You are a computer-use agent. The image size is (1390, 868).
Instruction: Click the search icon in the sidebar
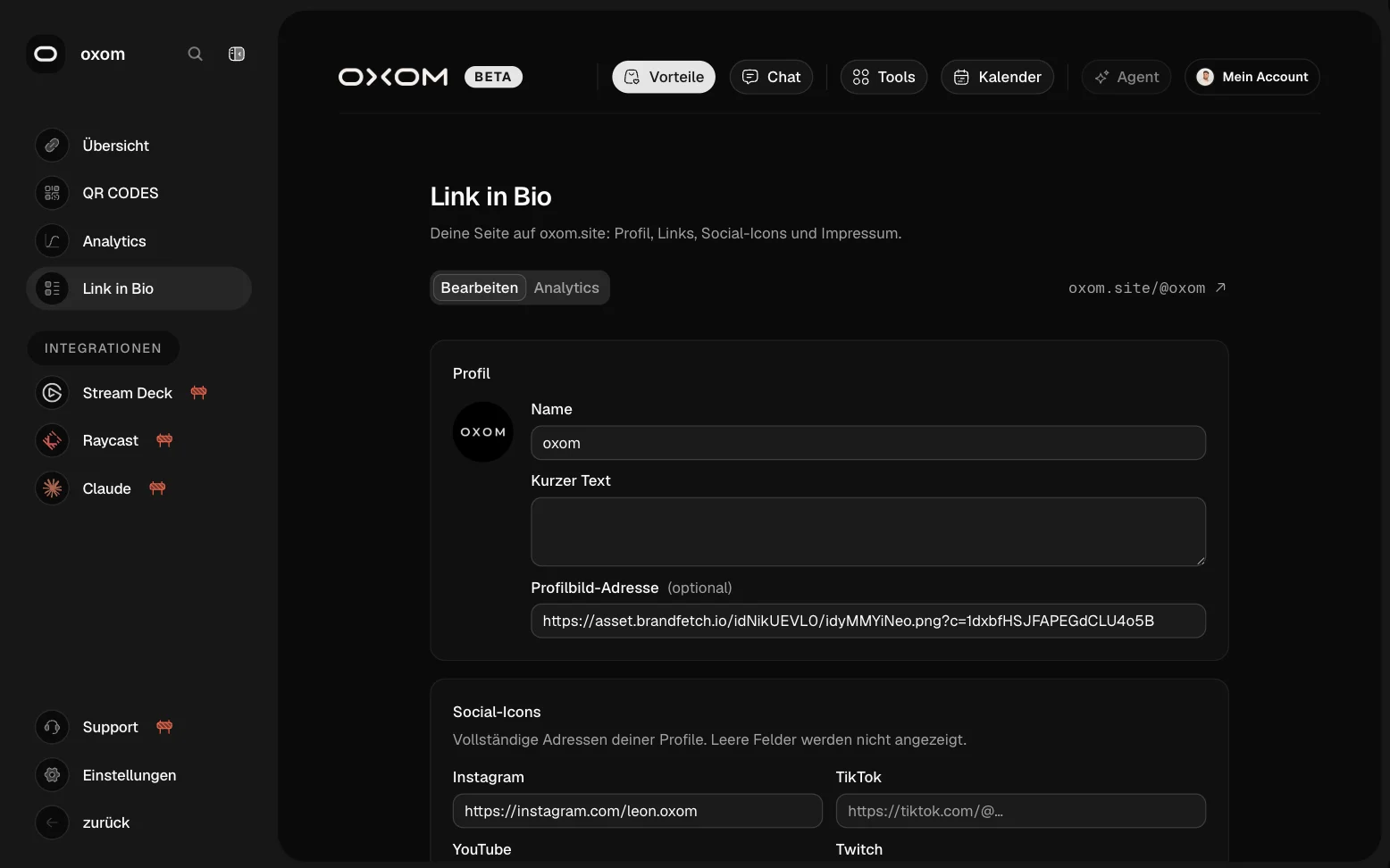[x=195, y=54]
